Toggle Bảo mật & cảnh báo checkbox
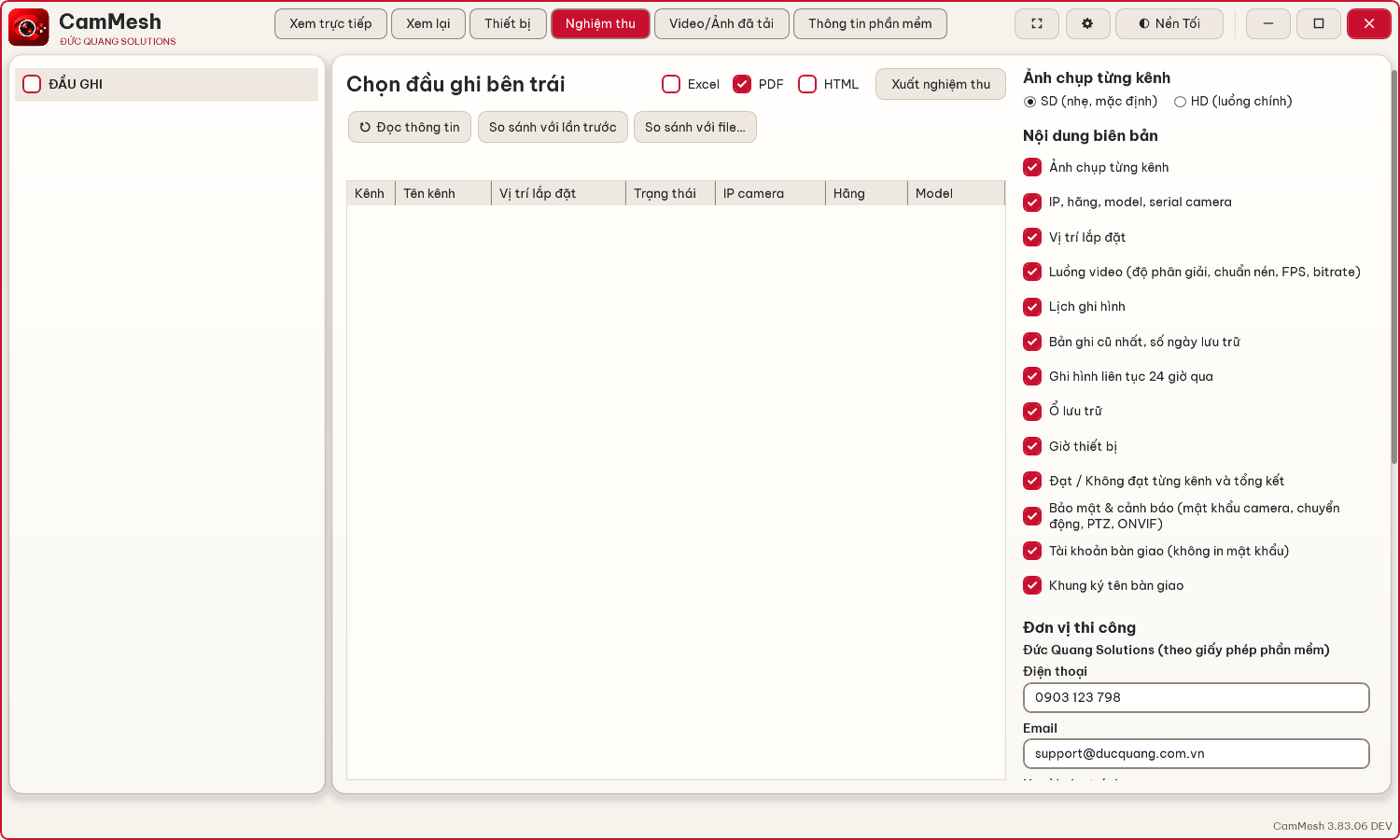 [x=1032, y=516]
